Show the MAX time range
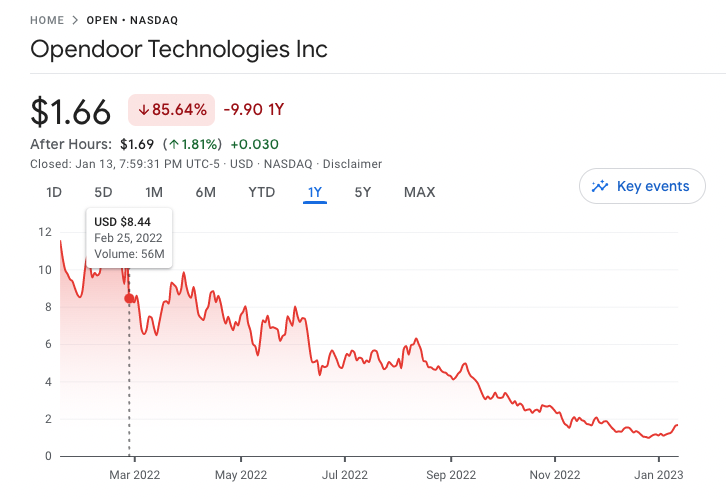Viewport: 726px width, 499px height. [419, 192]
